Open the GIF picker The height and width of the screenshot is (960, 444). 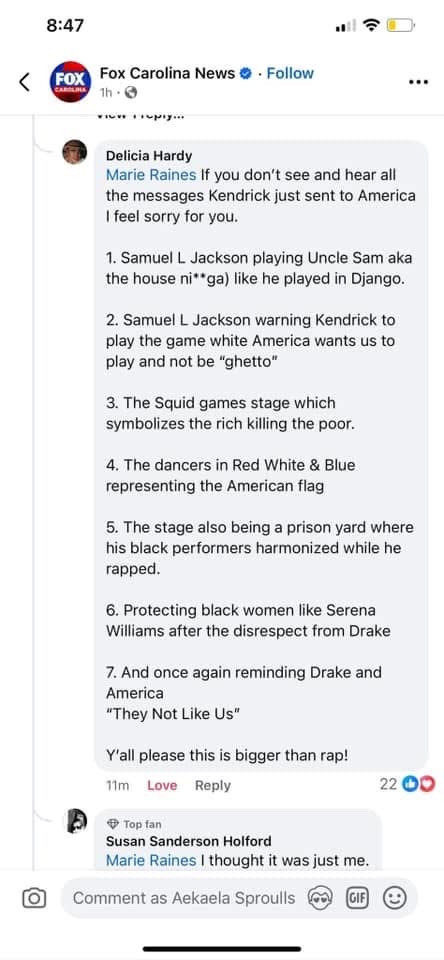pyautogui.click(x=357, y=898)
